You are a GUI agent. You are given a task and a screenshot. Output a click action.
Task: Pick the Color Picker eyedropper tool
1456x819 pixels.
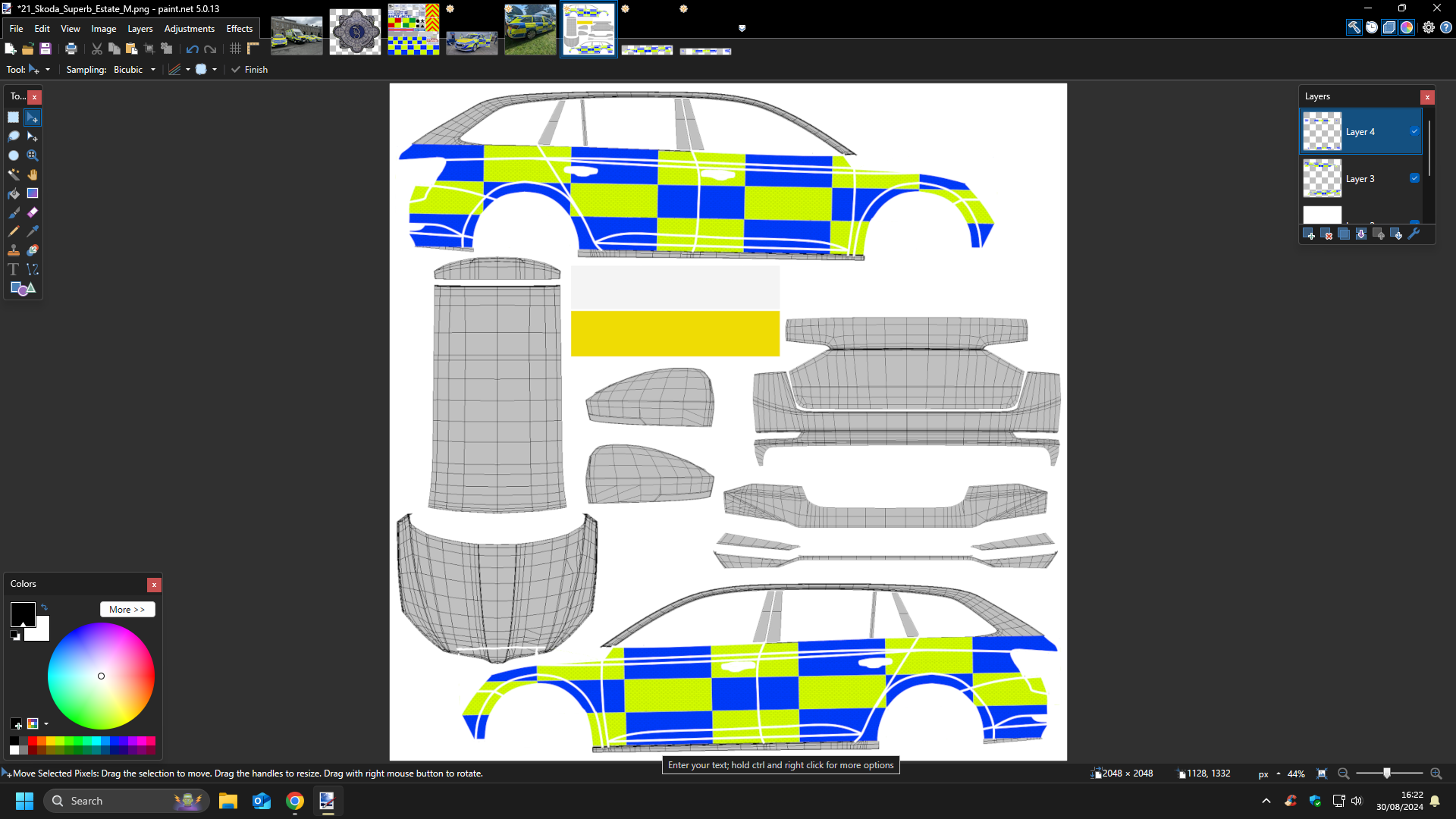[x=33, y=231]
